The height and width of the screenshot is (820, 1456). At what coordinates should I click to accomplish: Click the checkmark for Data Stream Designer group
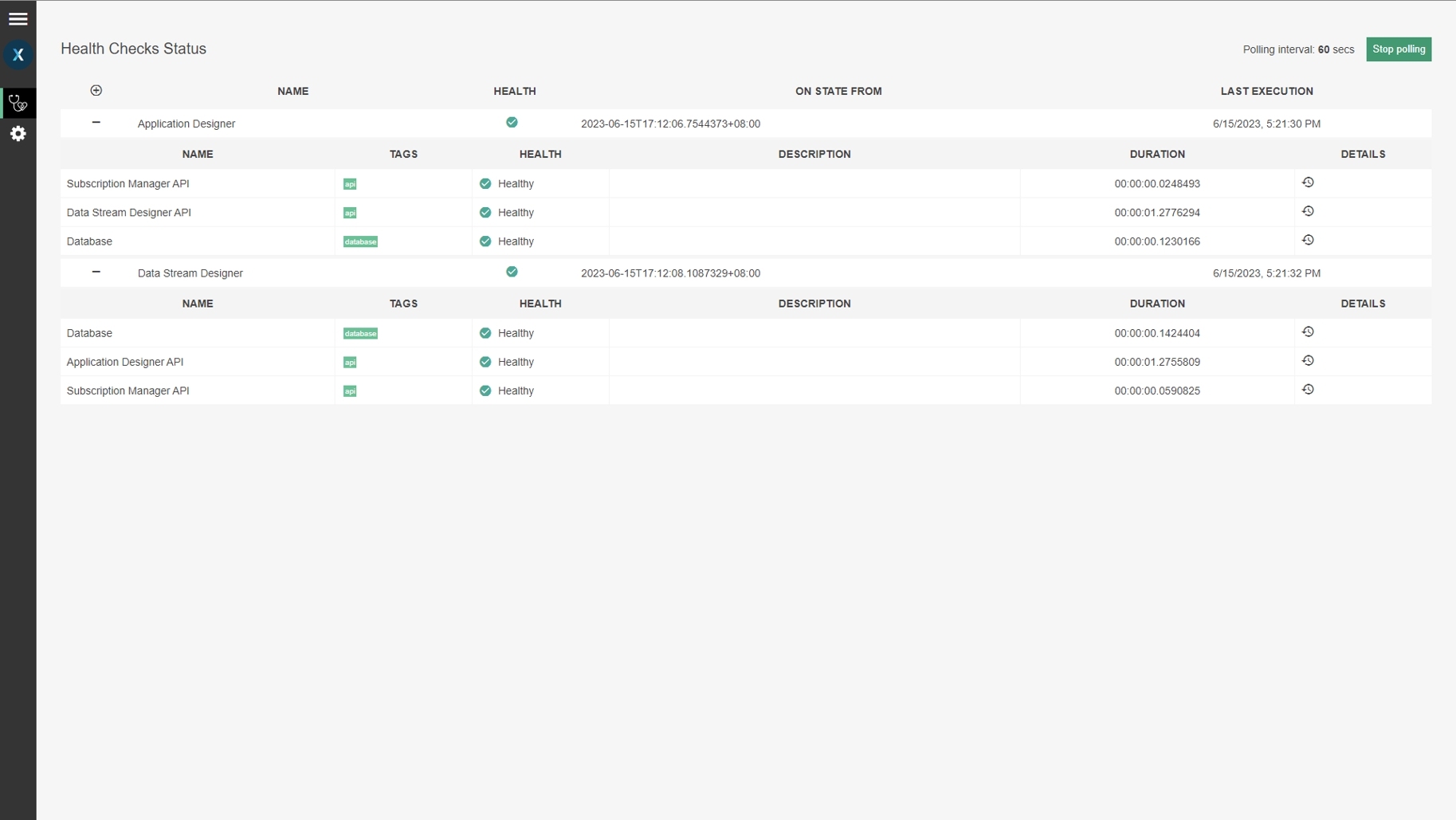tap(512, 272)
